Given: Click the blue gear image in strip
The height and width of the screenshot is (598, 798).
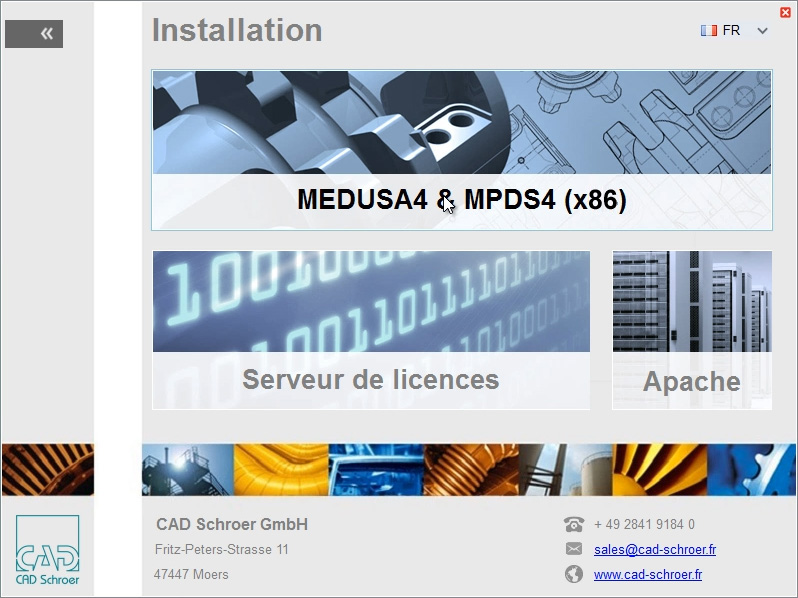Looking at the screenshot, I should coord(751,469).
